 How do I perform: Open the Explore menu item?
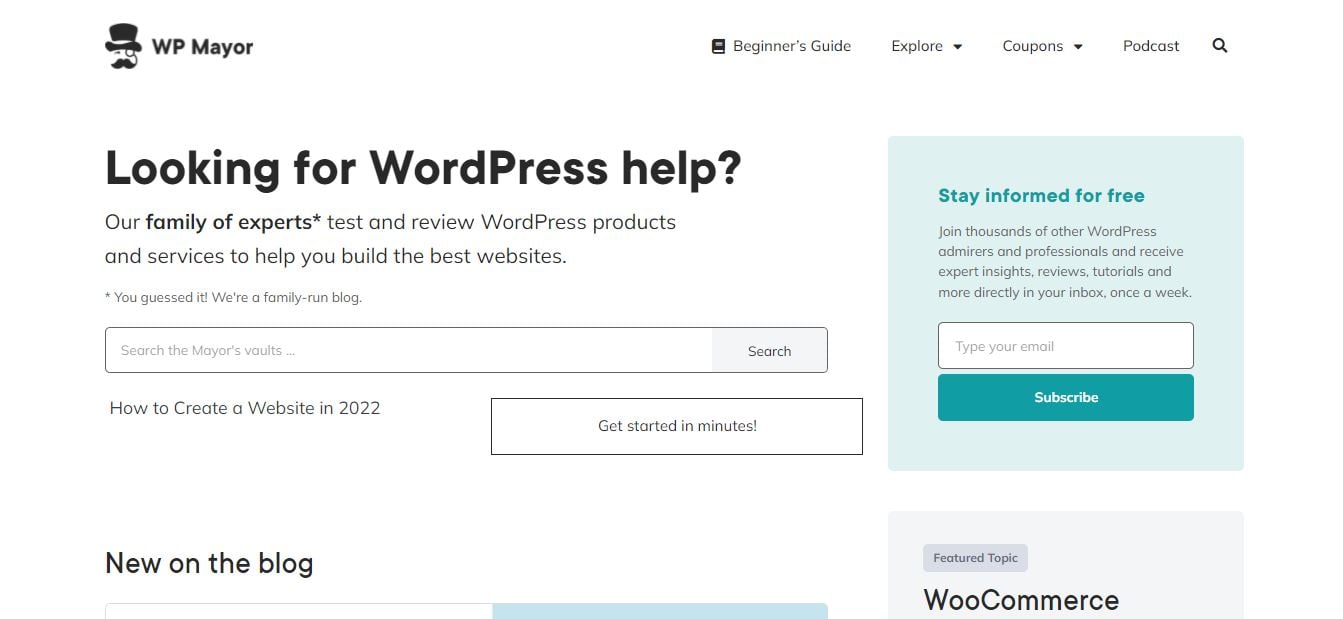pyautogui.click(x=917, y=46)
